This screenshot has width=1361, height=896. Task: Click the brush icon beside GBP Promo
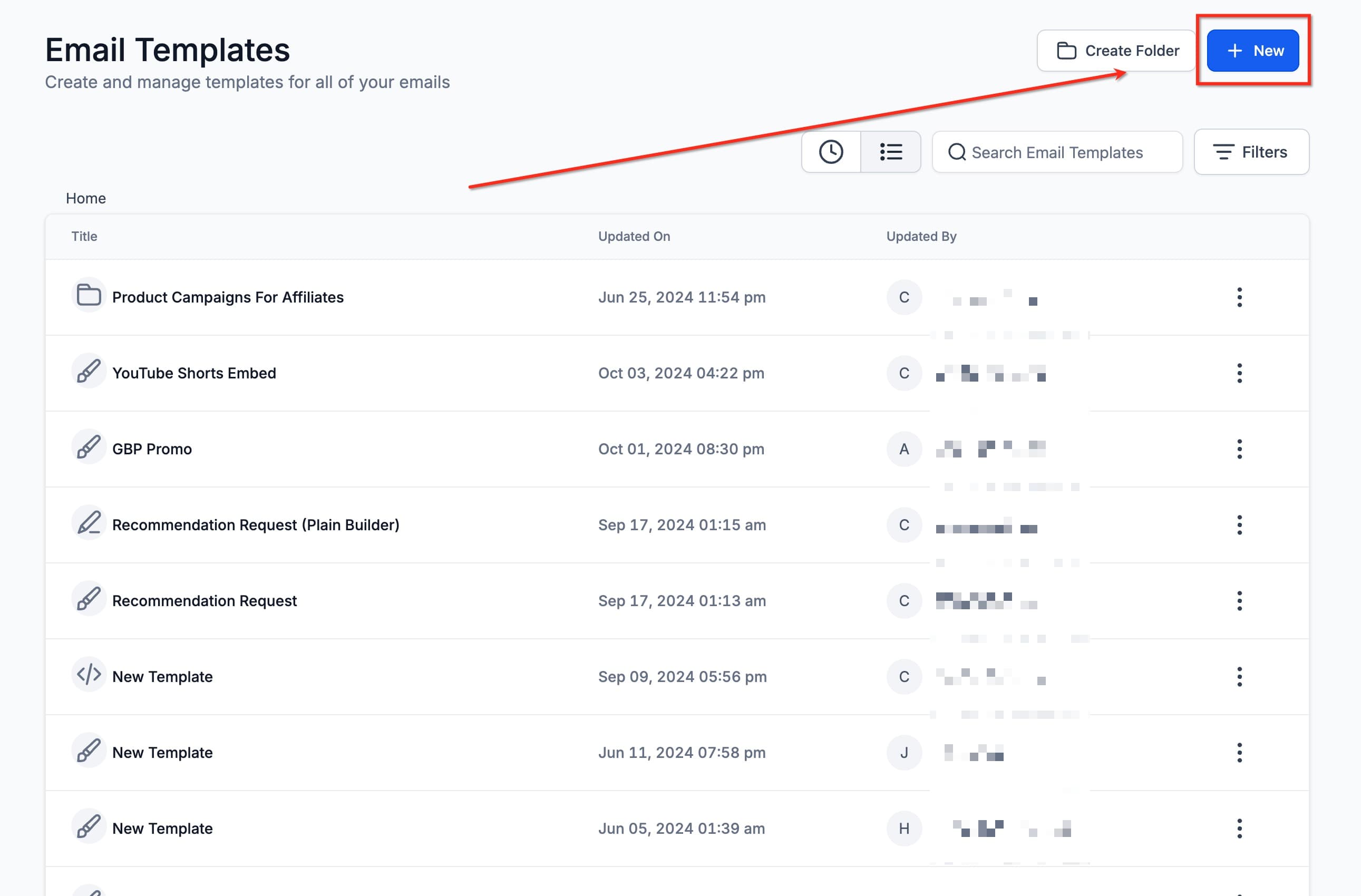[89, 449]
